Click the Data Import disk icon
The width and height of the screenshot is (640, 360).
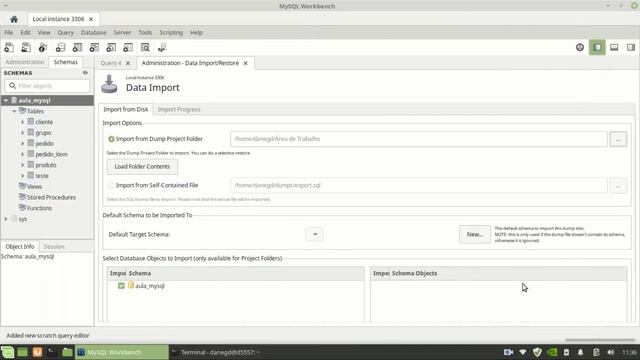point(109,84)
